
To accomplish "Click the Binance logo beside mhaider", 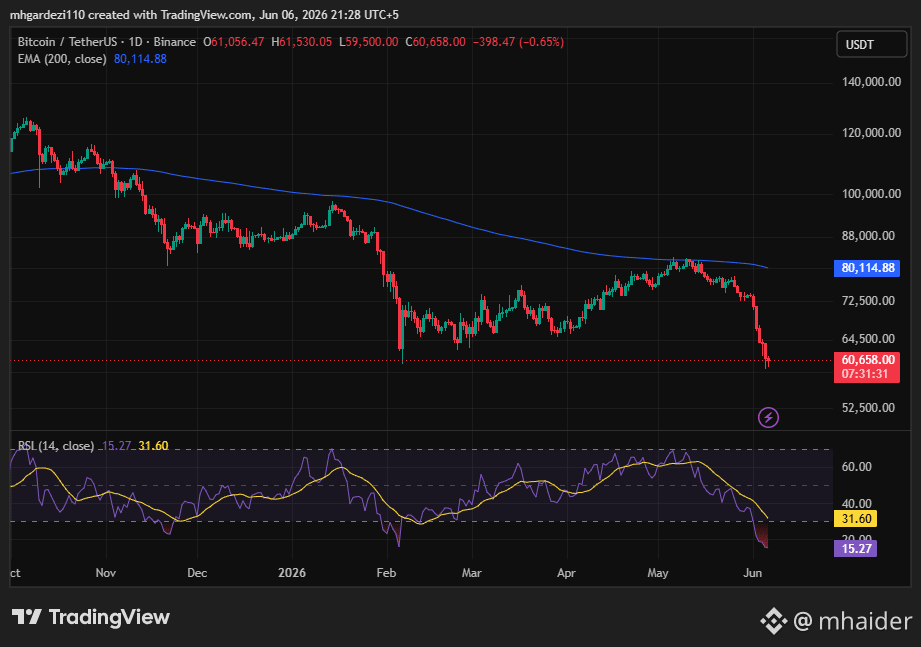I will (x=774, y=621).
